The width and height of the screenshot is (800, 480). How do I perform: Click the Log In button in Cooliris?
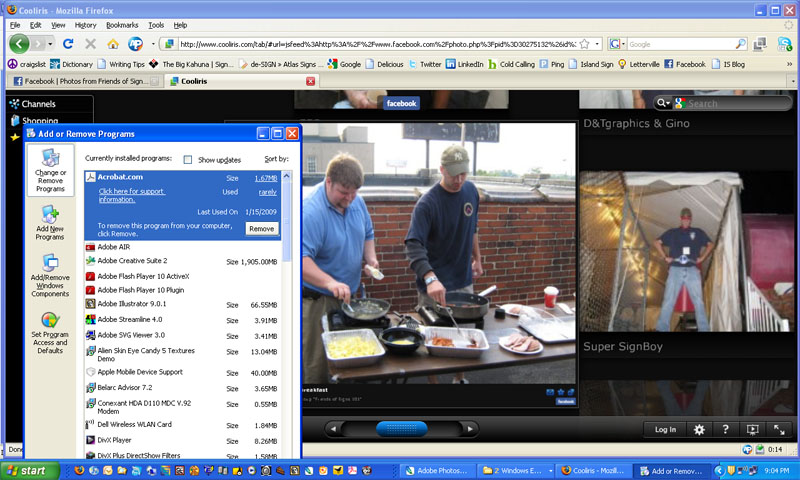665,430
